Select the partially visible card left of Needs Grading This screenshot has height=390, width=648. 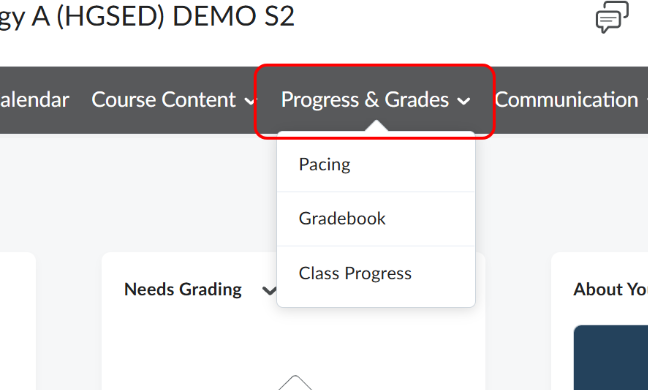pyautogui.click(x=18, y=321)
